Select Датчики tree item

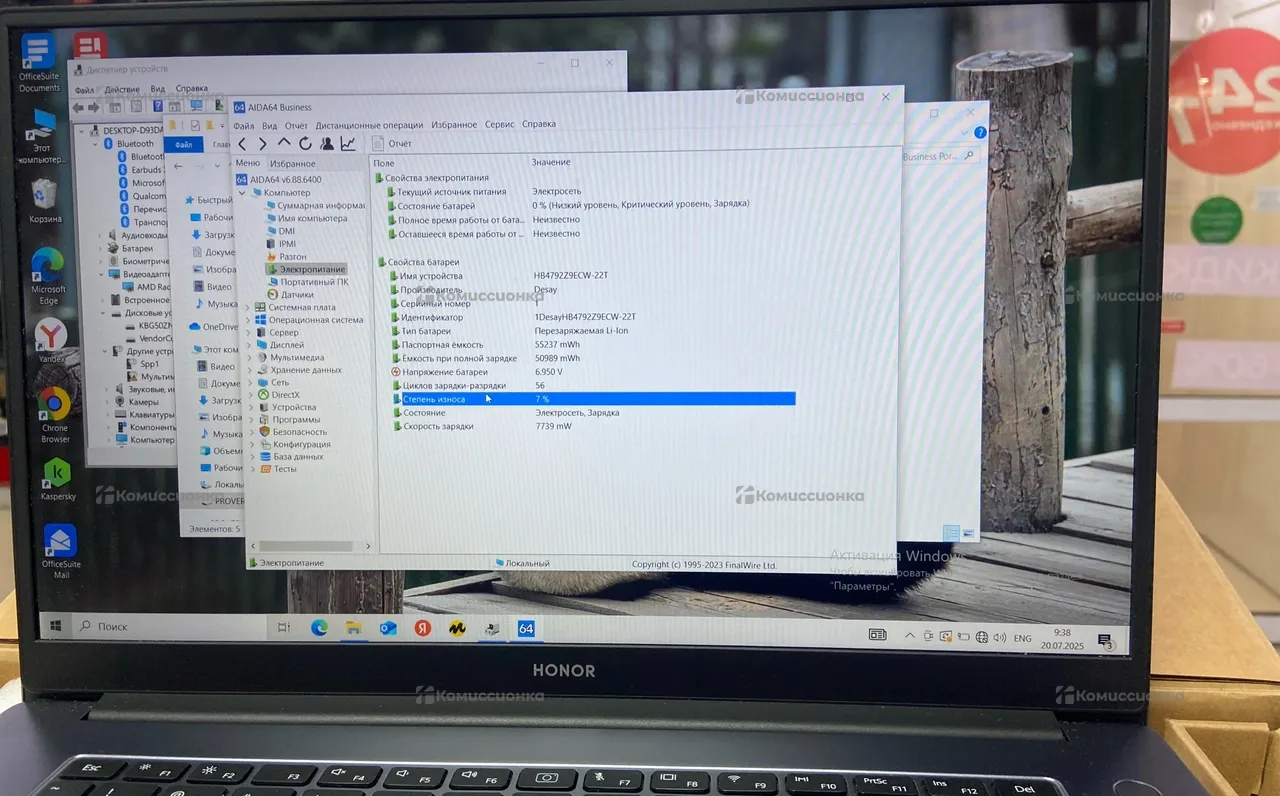click(x=290, y=295)
